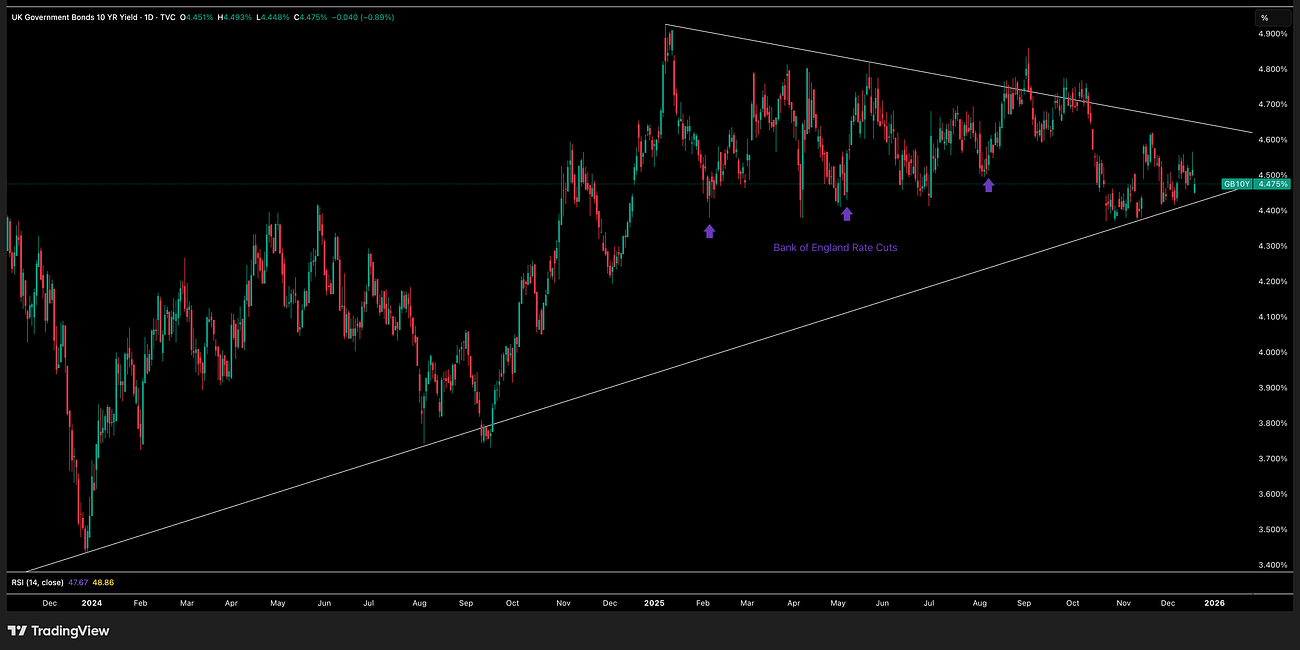Click the purple arrow marker near Feb 2025
The width and height of the screenshot is (1300, 650).
[710, 230]
